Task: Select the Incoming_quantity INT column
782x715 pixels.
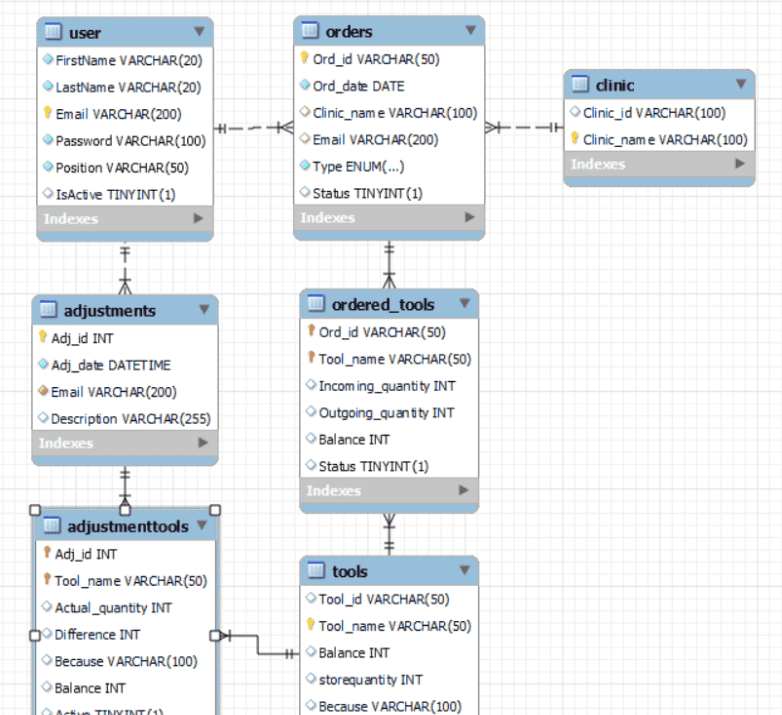Action: coord(389,386)
